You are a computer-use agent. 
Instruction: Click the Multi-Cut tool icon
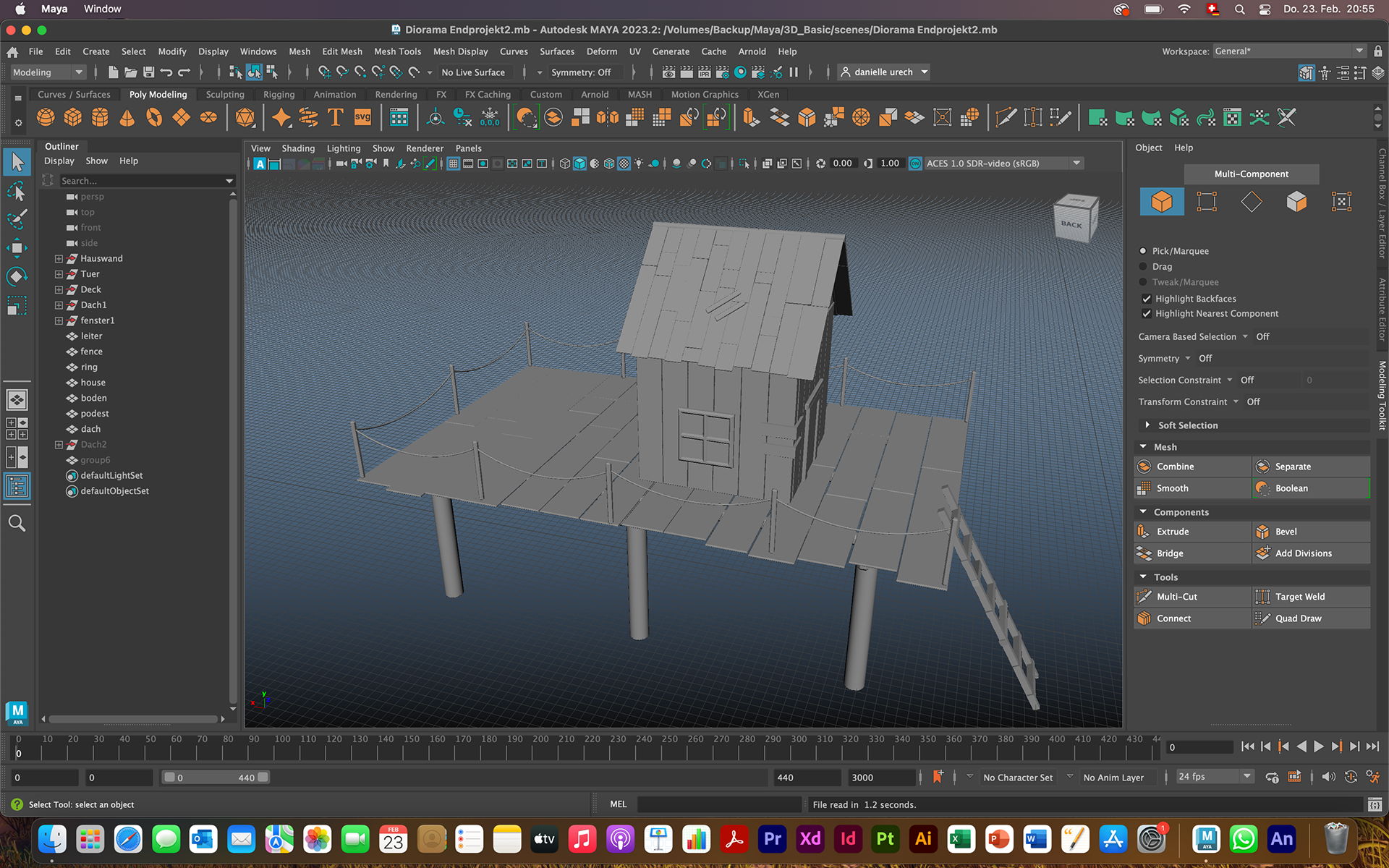tap(1144, 597)
